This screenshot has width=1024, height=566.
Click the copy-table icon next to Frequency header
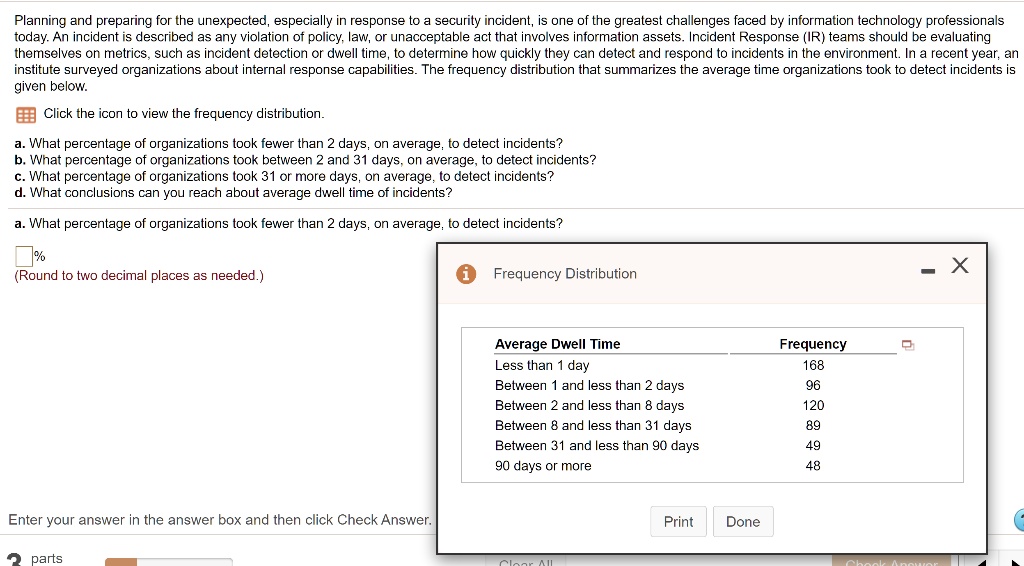coord(907,345)
